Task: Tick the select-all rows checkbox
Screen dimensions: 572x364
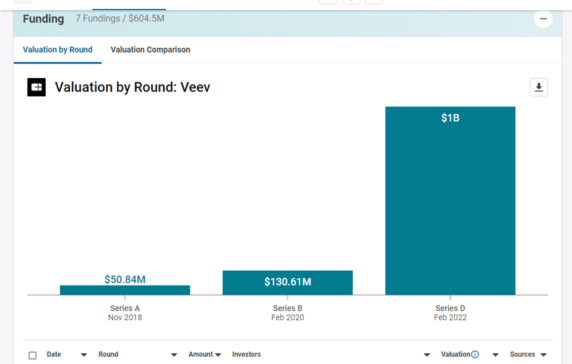Action: 32,355
